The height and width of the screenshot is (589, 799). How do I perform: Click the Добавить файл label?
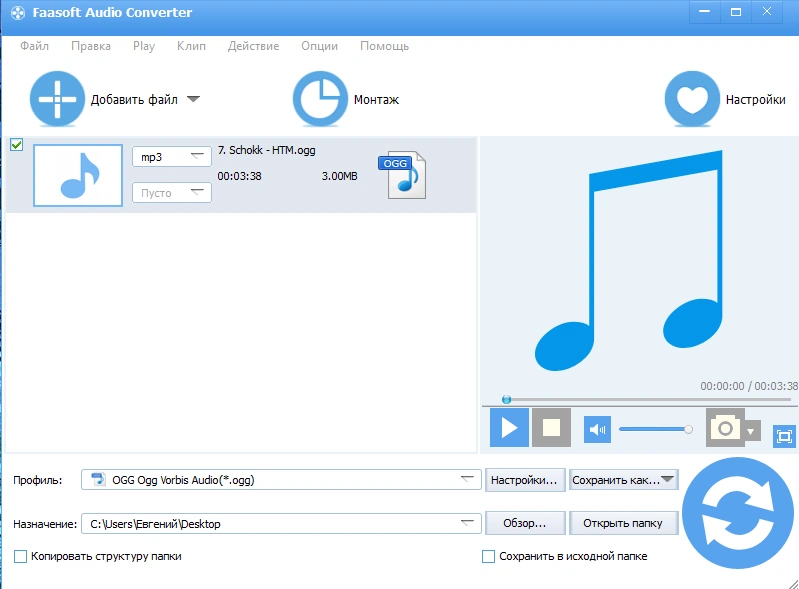pyautogui.click(x=134, y=99)
